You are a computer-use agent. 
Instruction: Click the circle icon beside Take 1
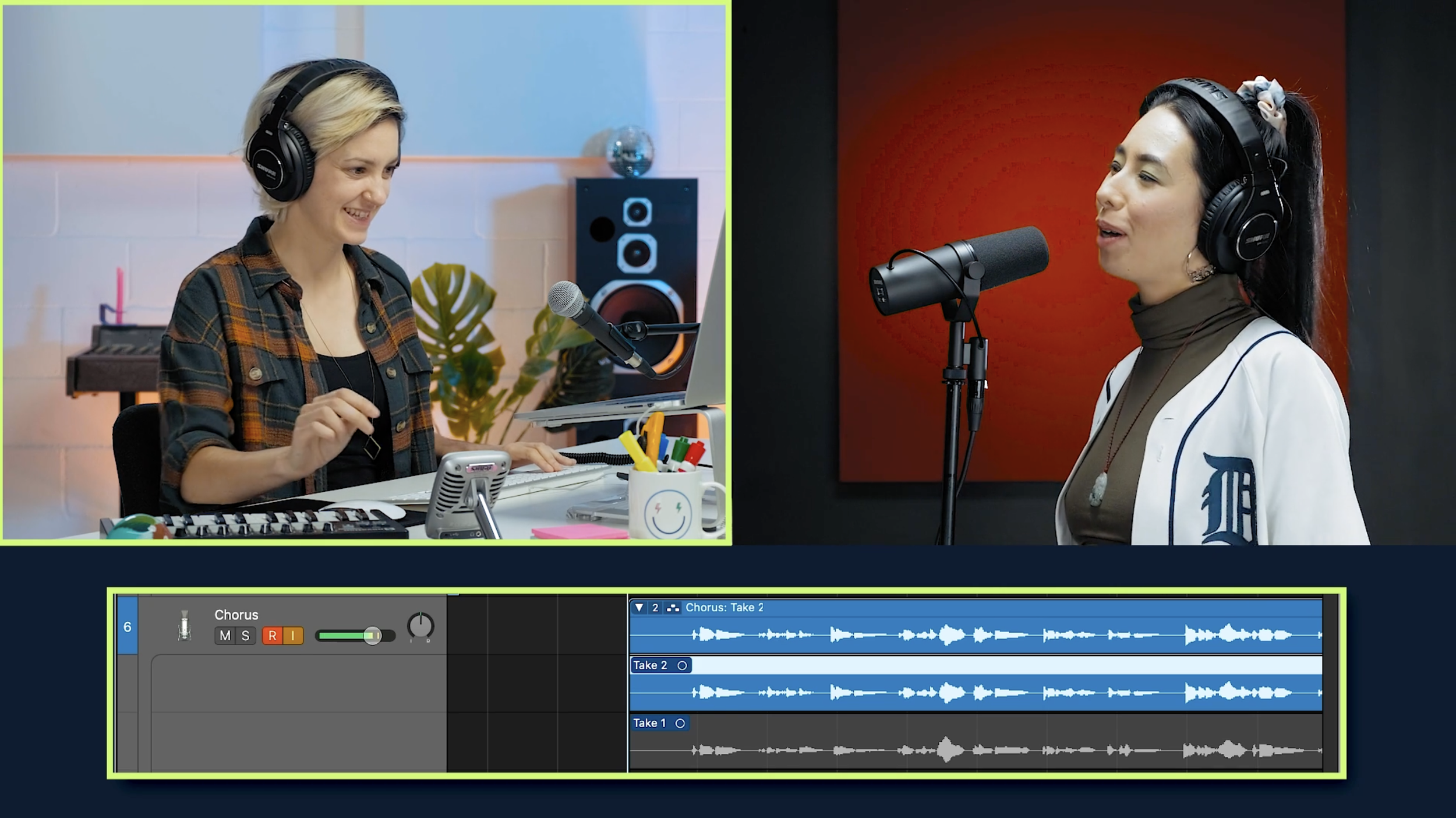click(680, 723)
